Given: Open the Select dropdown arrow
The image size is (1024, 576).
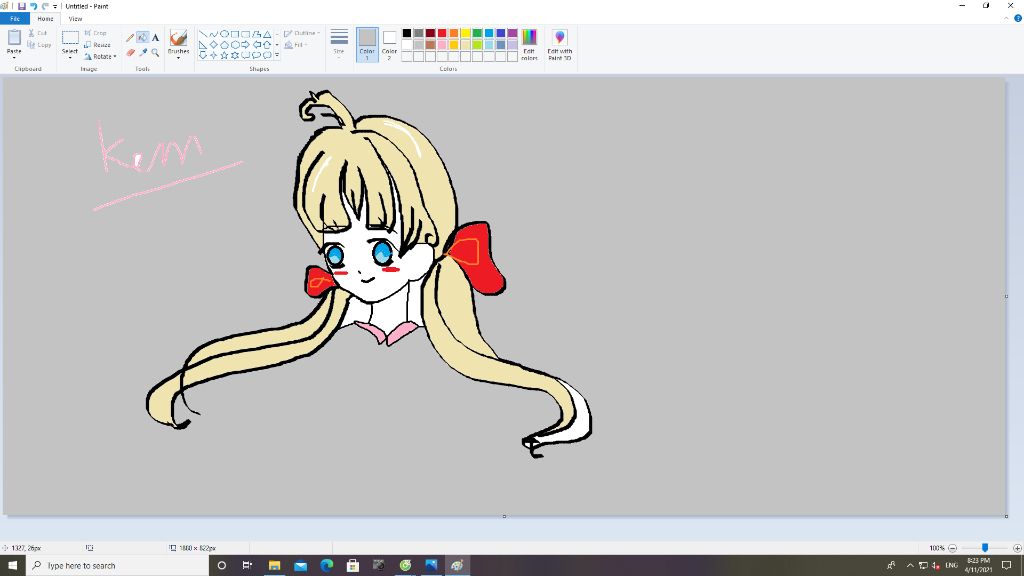Looking at the screenshot, I should click(70, 56).
